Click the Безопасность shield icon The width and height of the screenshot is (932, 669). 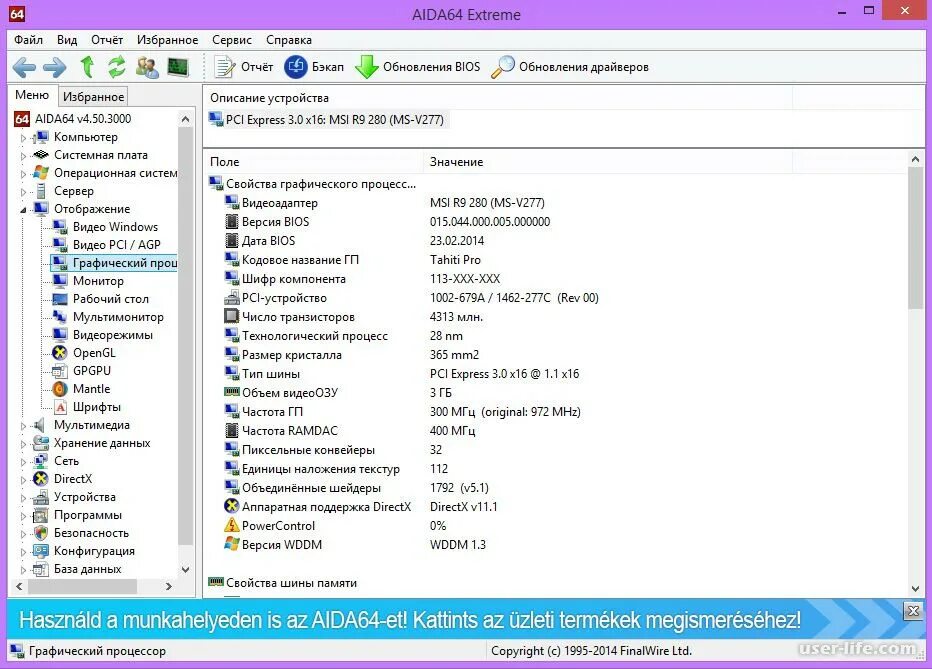tap(40, 533)
